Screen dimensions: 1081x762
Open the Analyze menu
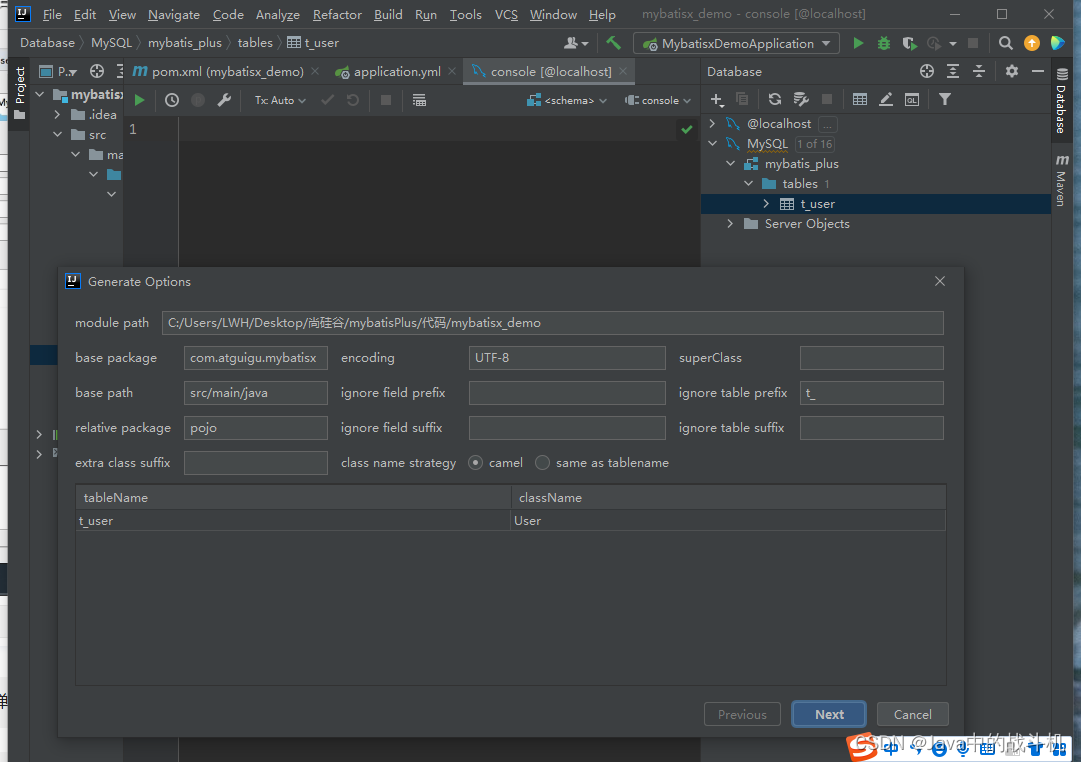277,14
